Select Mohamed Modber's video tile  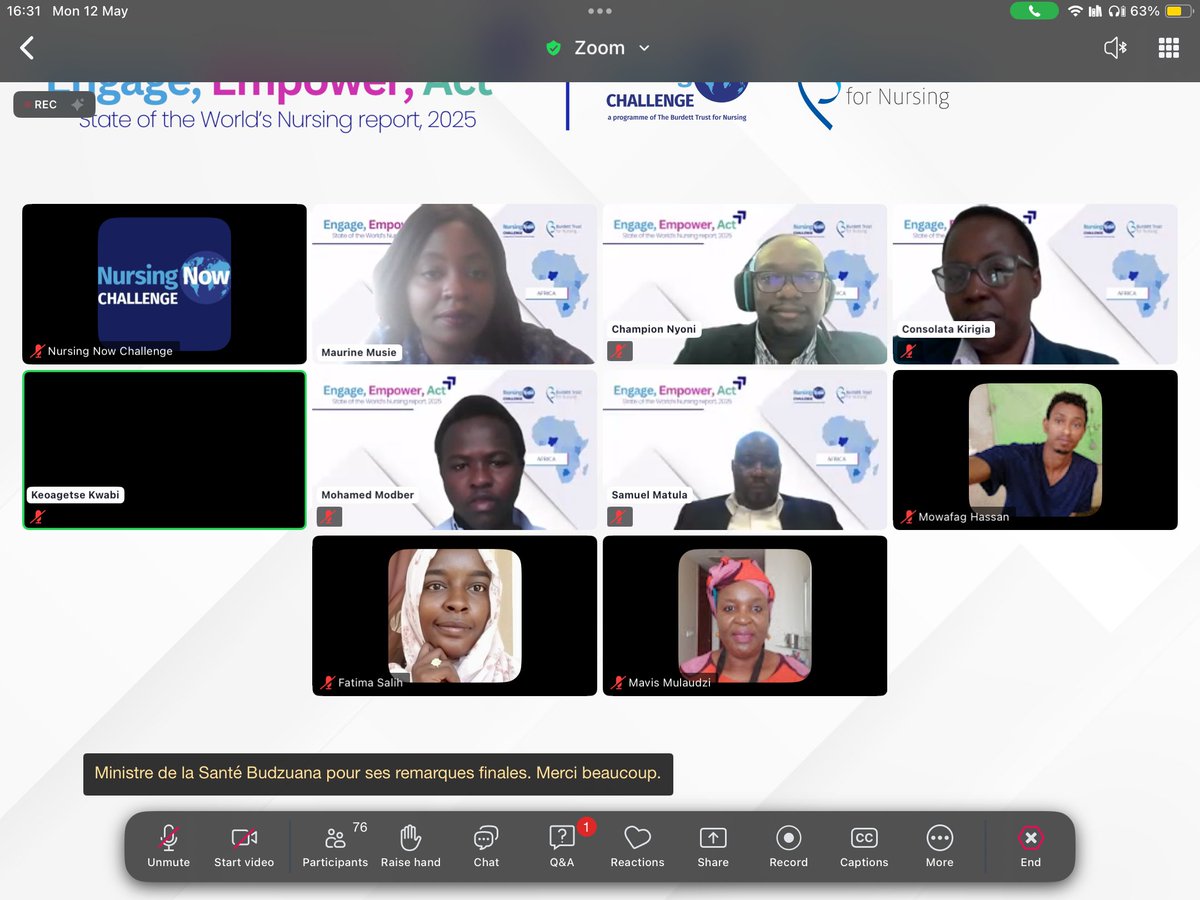(455, 450)
